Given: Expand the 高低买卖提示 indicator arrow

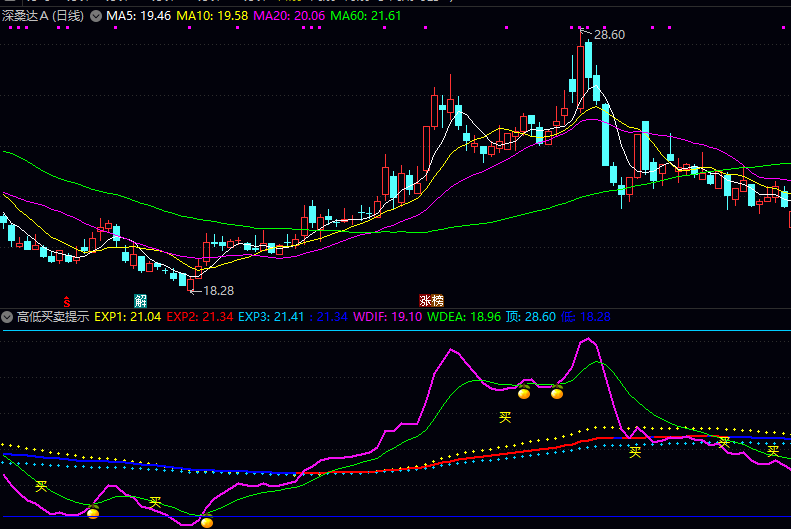Looking at the screenshot, I should pyautogui.click(x=8, y=317).
